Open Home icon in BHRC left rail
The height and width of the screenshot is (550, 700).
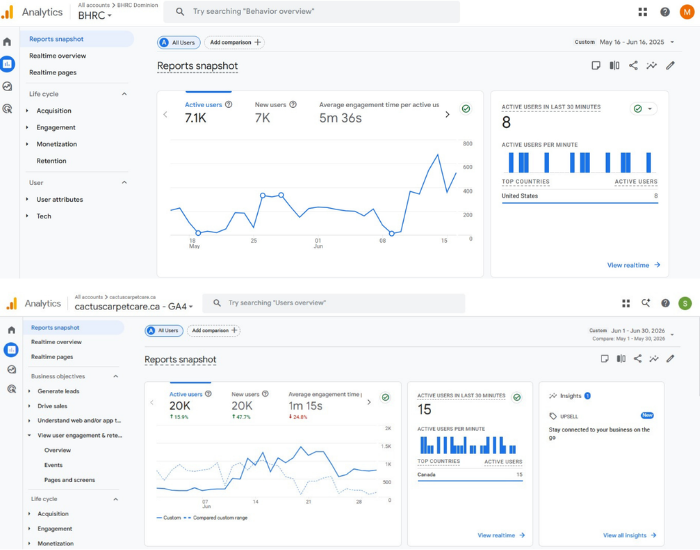pyautogui.click(x=7, y=42)
